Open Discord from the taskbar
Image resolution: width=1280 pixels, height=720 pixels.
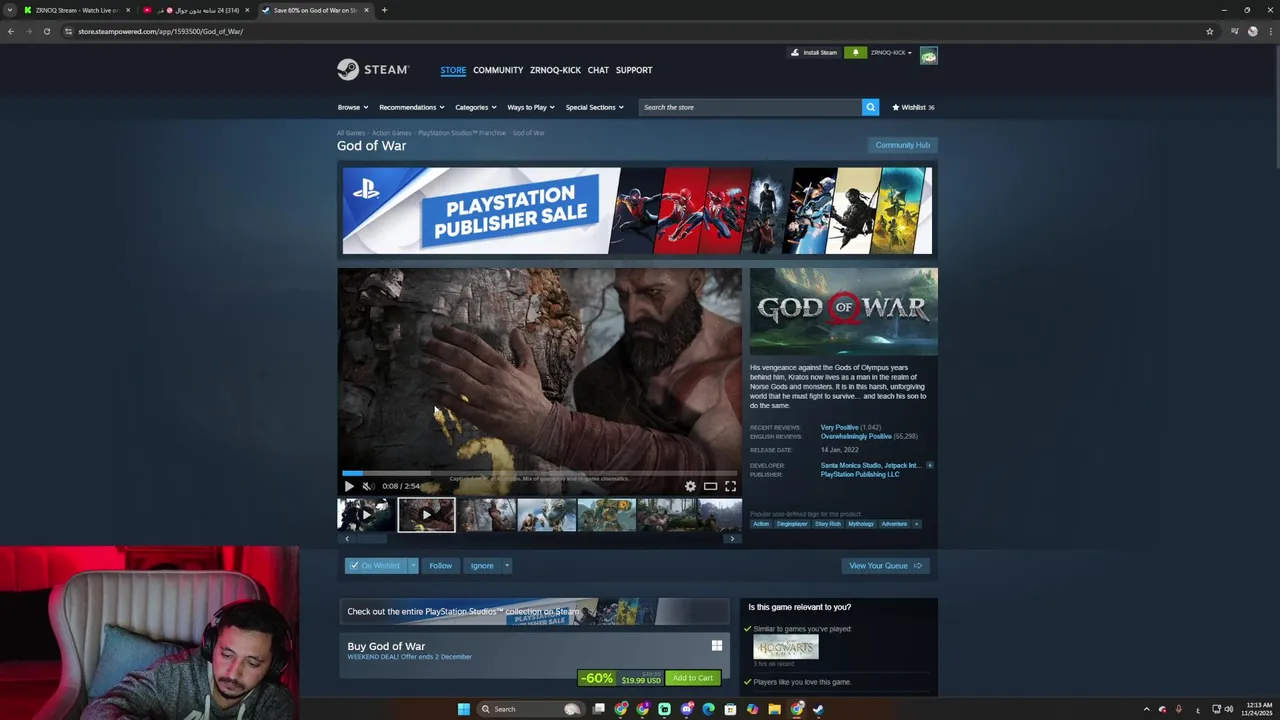tap(686, 709)
